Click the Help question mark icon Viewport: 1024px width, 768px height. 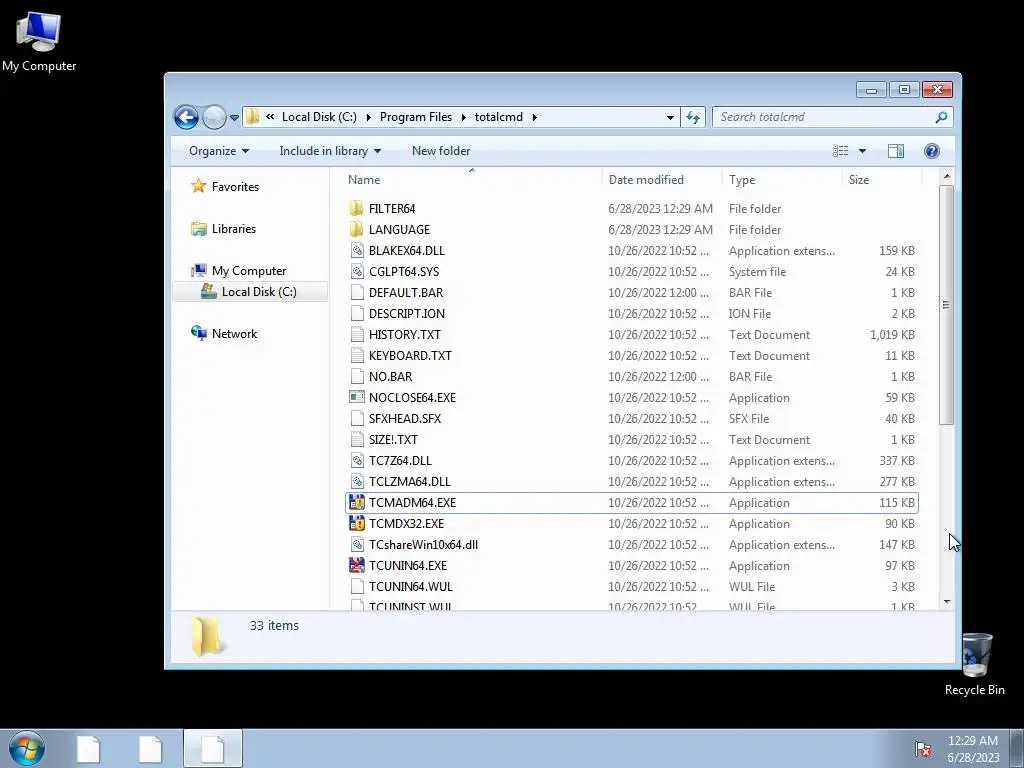coord(932,151)
